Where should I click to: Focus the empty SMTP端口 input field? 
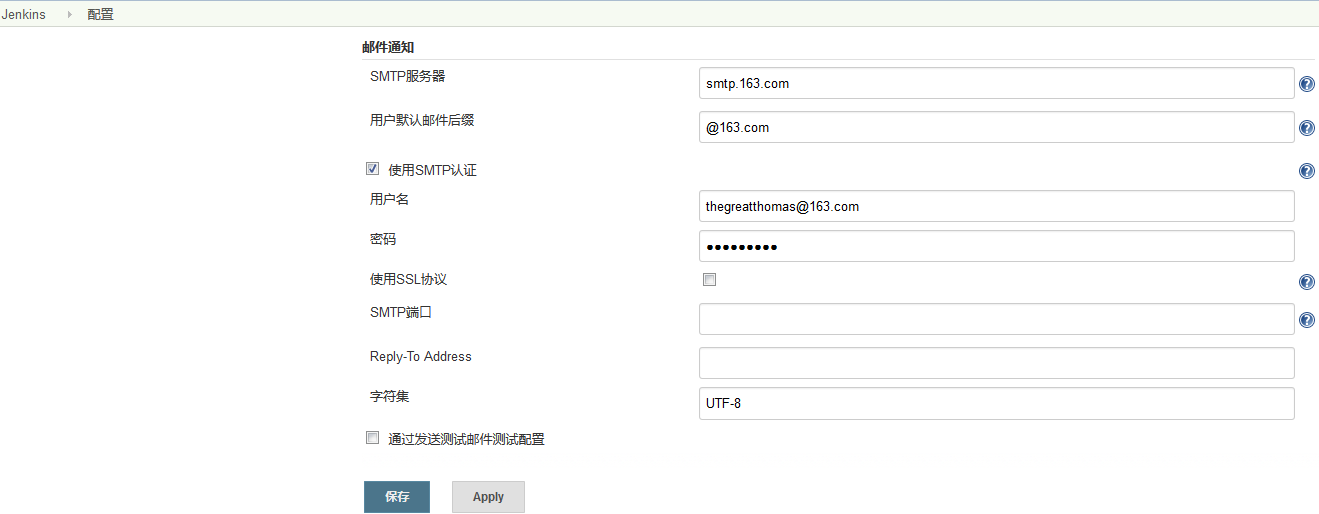pos(997,319)
